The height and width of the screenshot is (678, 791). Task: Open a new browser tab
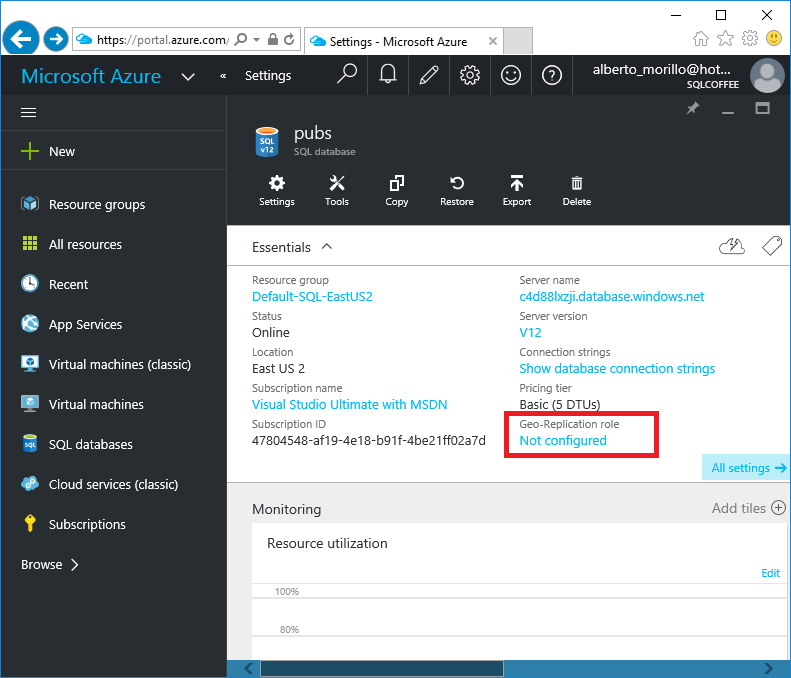tap(518, 40)
